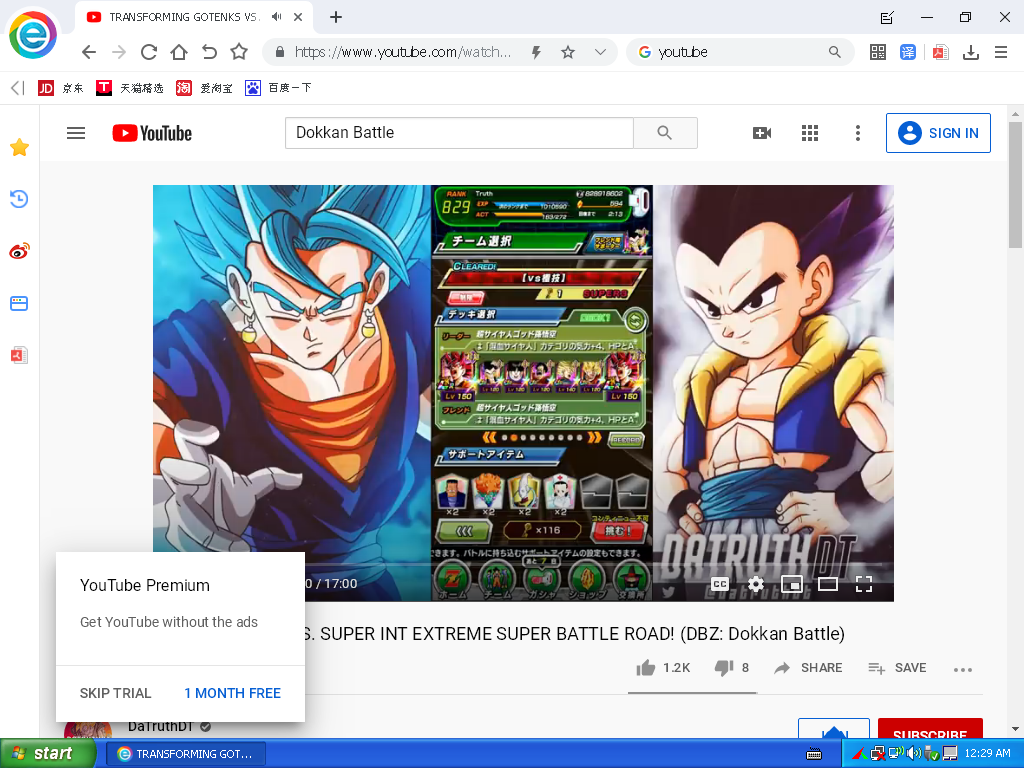Click the search magnifier button
Image resolution: width=1024 pixels, height=768 pixels.
665,132
